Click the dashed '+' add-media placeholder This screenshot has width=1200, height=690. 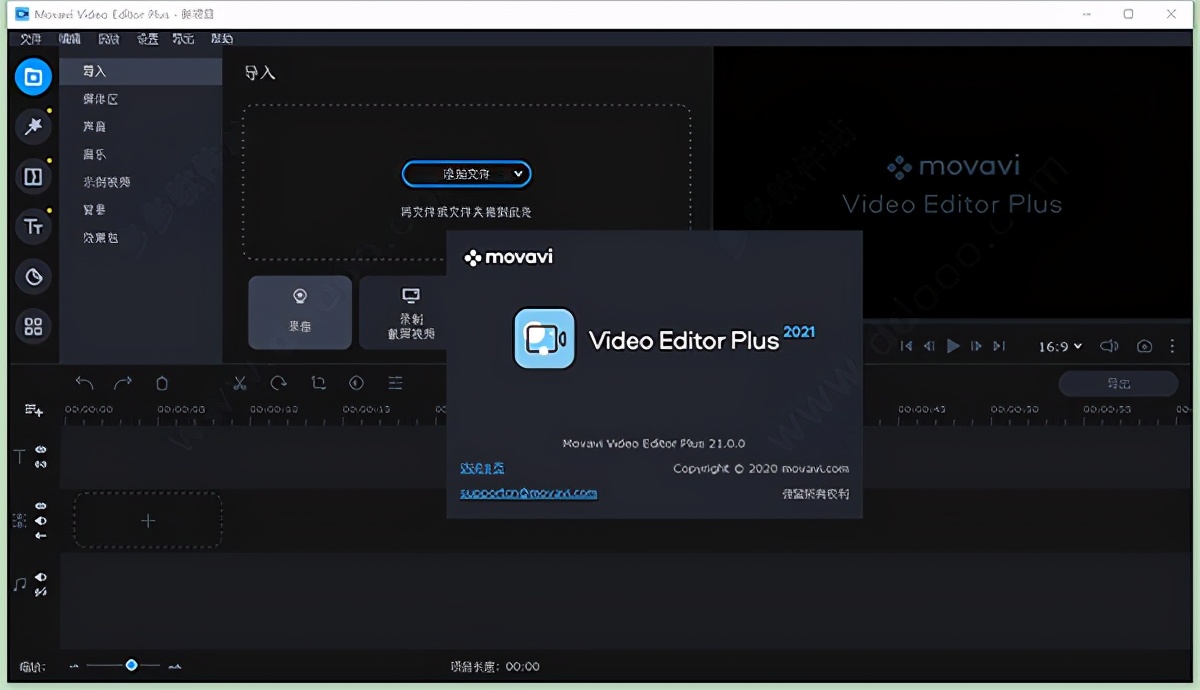click(148, 520)
